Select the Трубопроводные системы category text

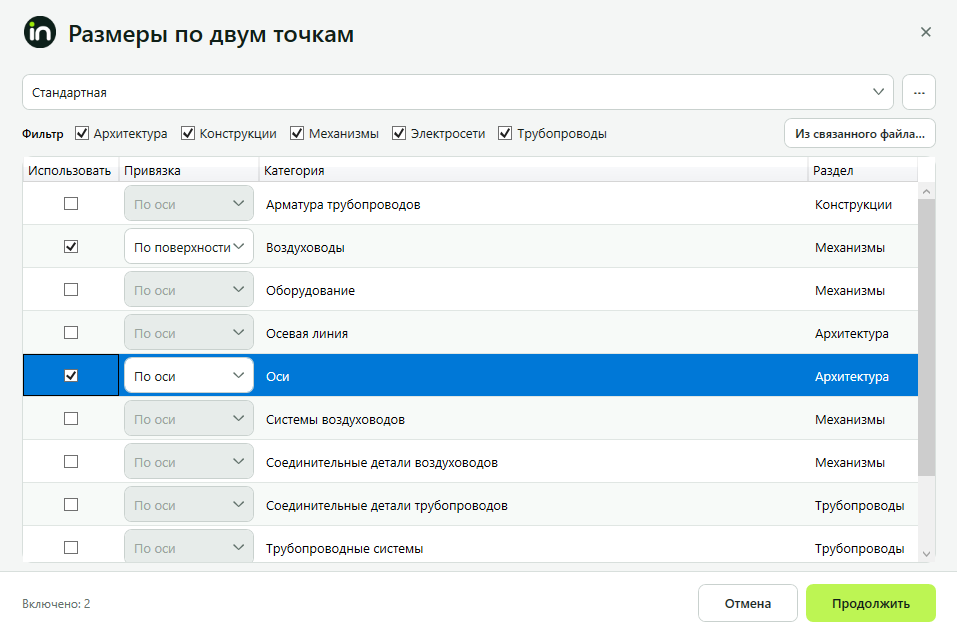click(344, 549)
